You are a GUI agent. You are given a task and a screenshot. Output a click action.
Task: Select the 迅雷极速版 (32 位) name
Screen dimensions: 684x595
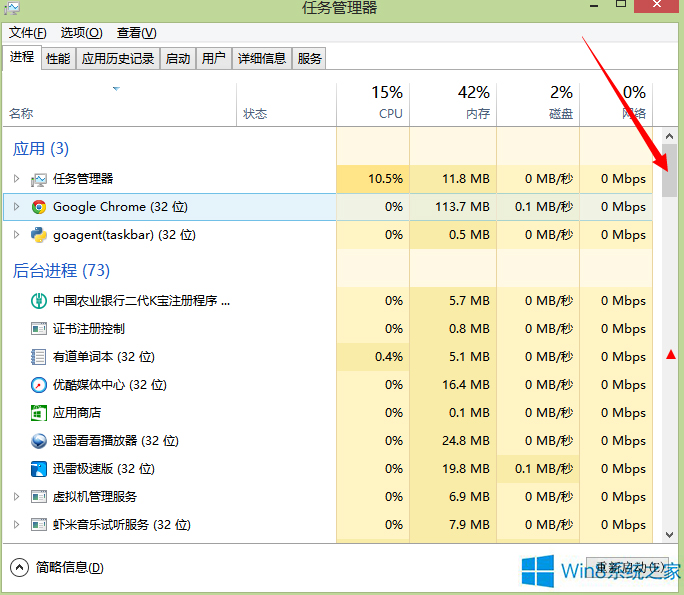point(104,469)
